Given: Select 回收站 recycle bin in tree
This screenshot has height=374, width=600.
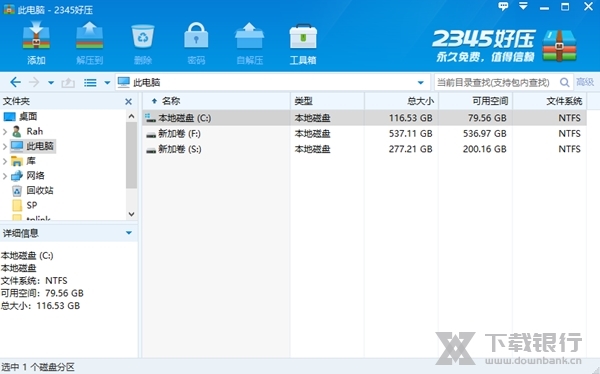Looking at the screenshot, I should point(33,191).
